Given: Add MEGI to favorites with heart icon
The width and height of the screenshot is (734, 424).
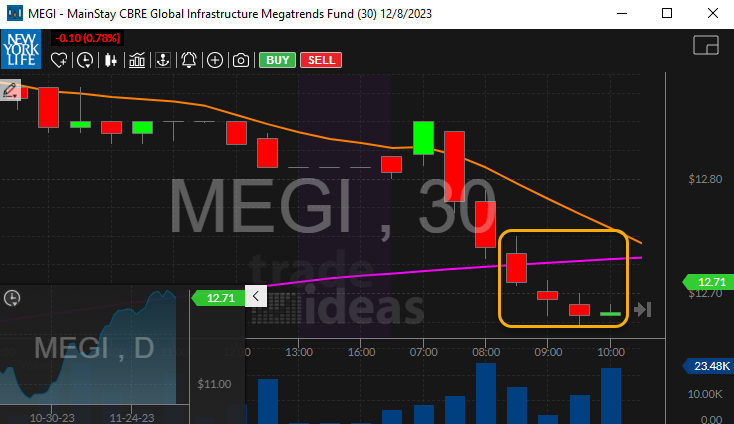Looking at the screenshot, I should point(59,60).
